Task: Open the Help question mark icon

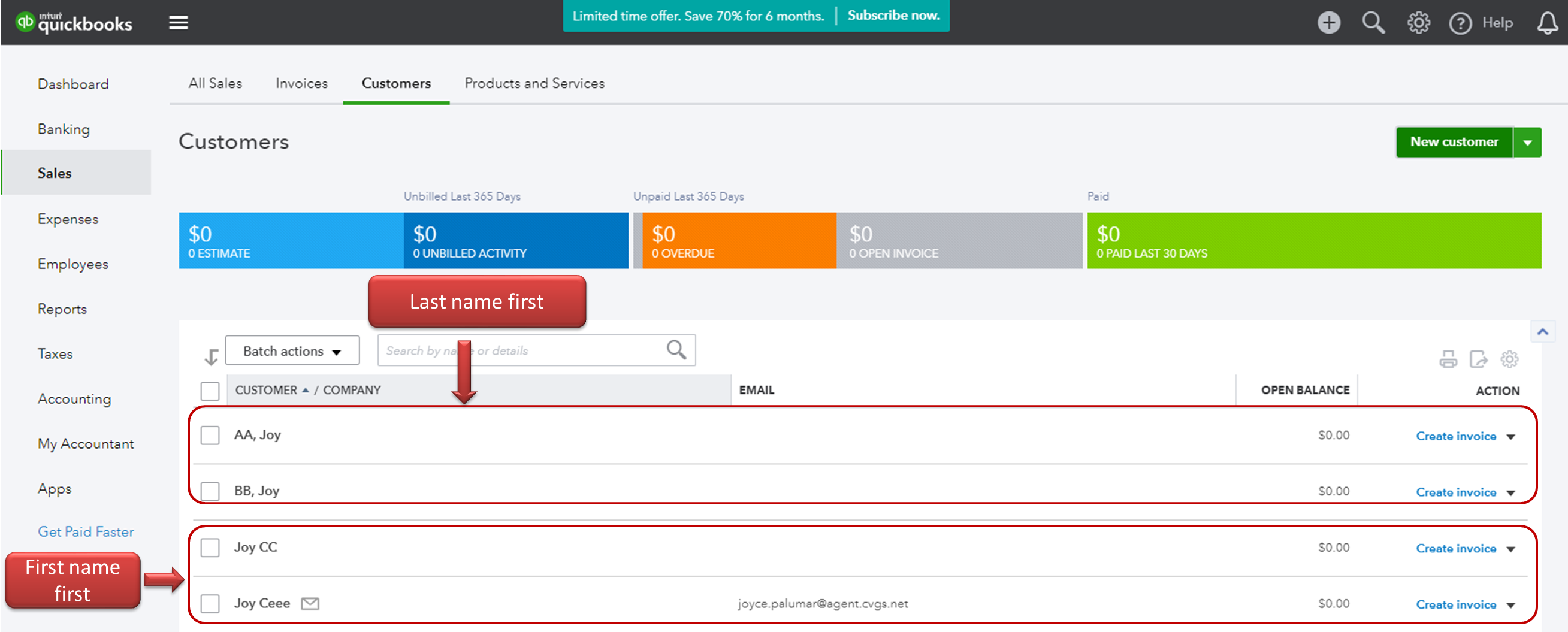Action: 1460,23
